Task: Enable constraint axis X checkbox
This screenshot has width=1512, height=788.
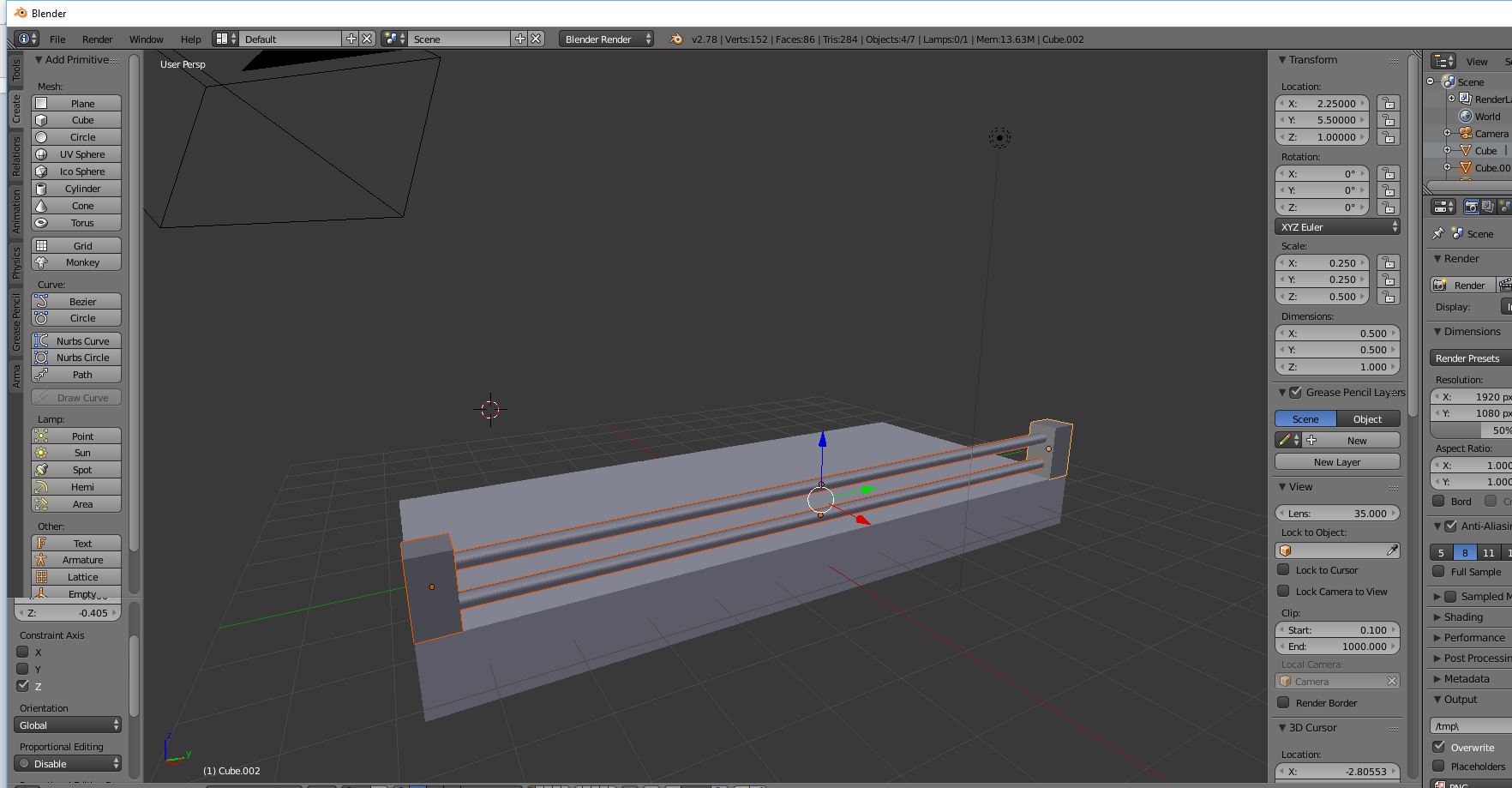Action: click(x=23, y=652)
